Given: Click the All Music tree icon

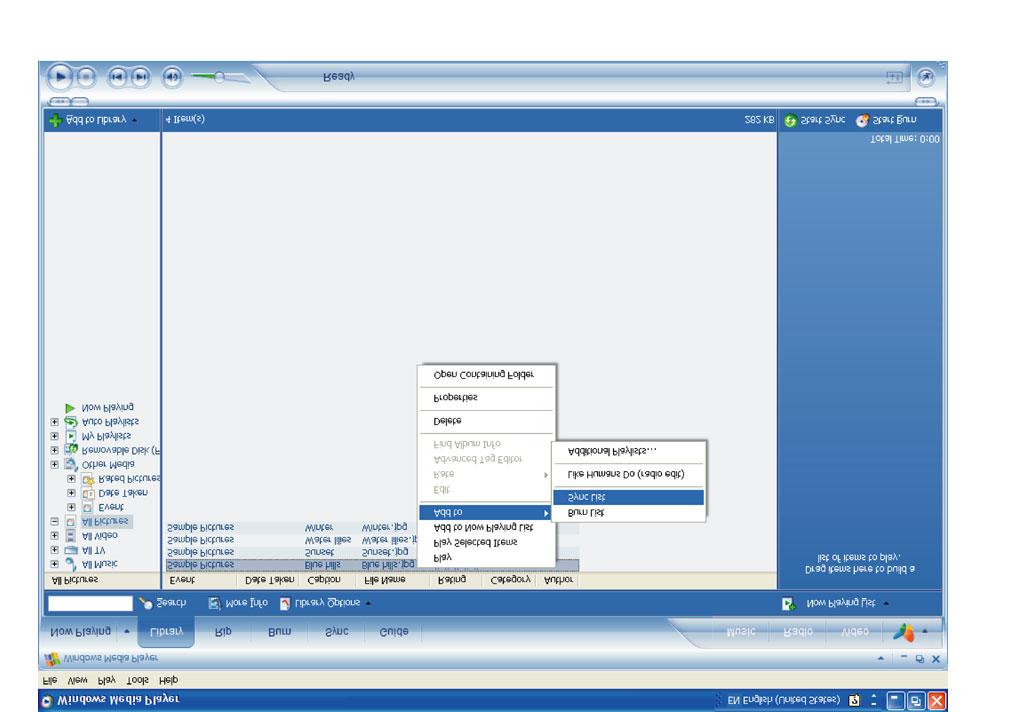Looking at the screenshot, I should coord(70,564).
